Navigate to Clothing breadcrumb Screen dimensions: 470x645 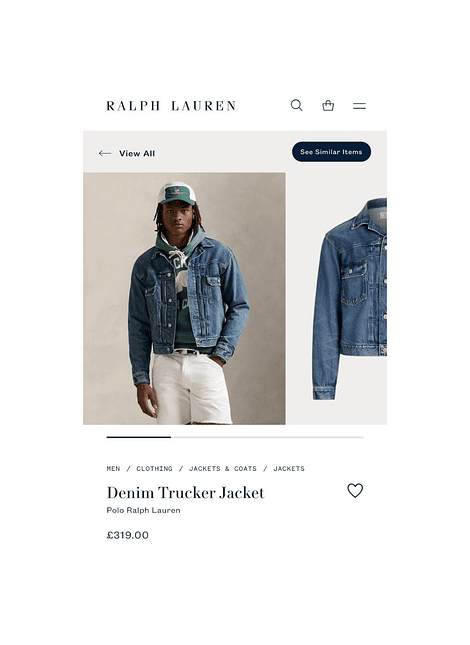pyautogui.click(x=154, y=469)
